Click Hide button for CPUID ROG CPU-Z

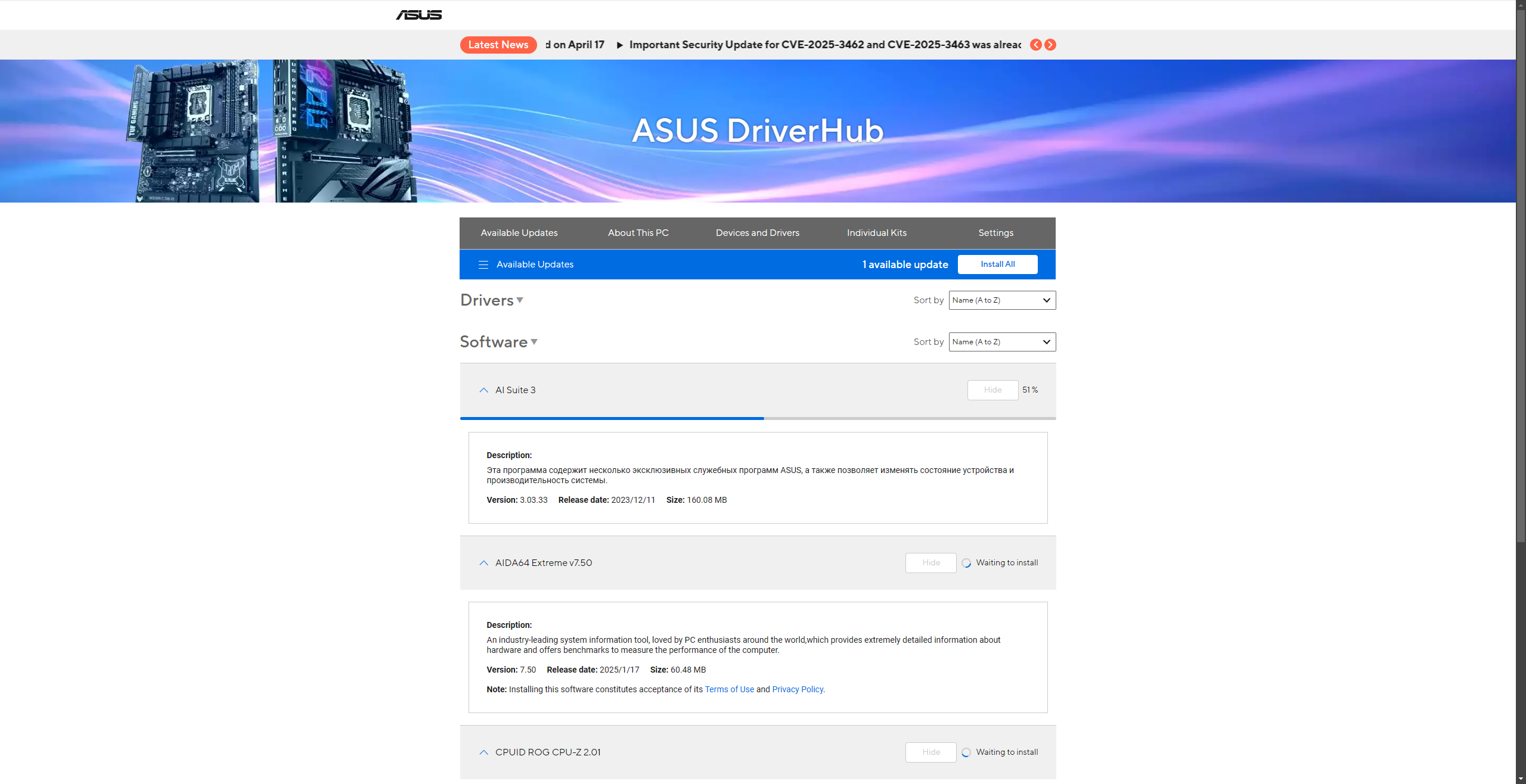click(x=931, y=752)
